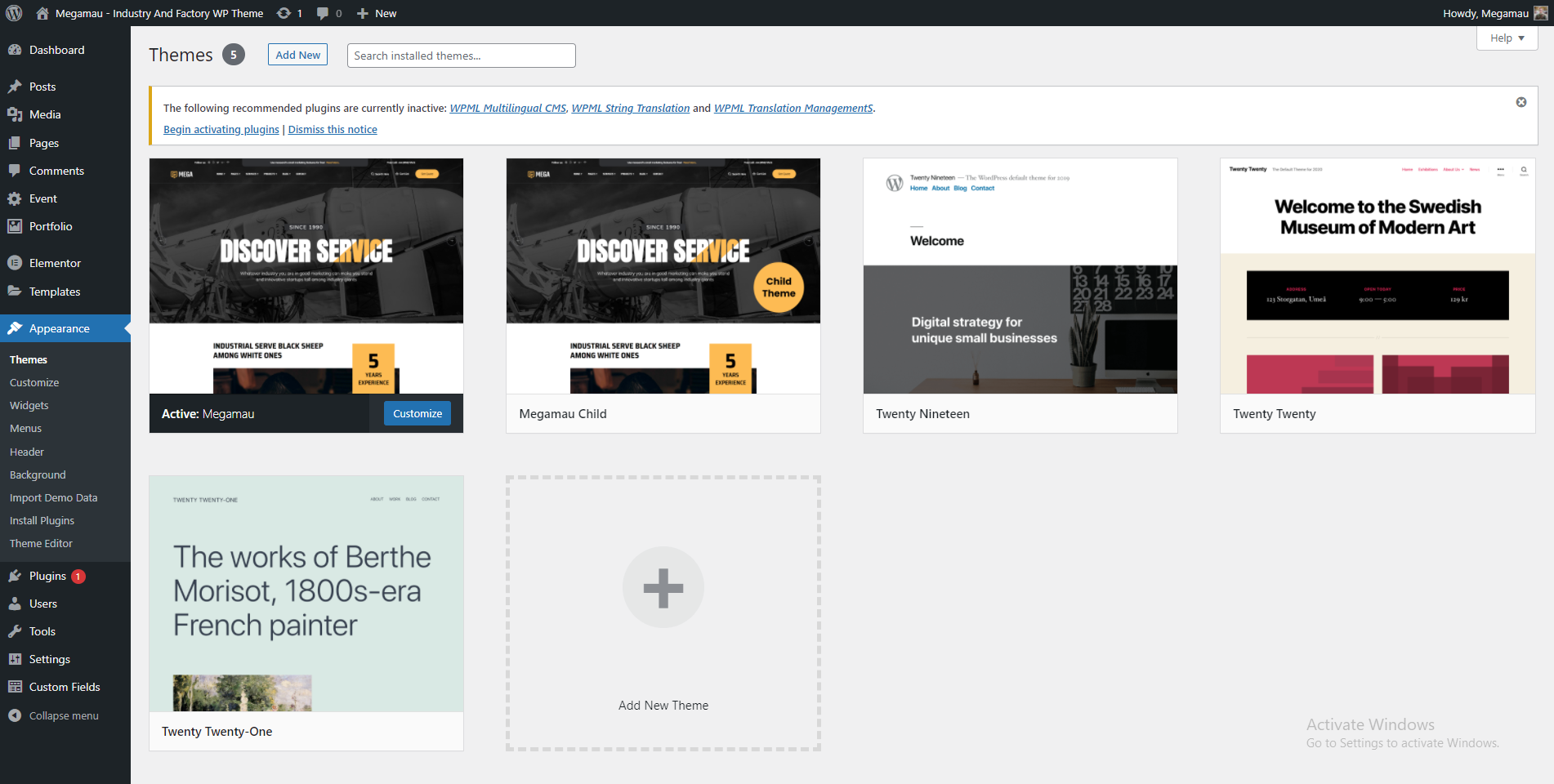
Task: Click Begin activating plugins link
Action: coord(221,129)
